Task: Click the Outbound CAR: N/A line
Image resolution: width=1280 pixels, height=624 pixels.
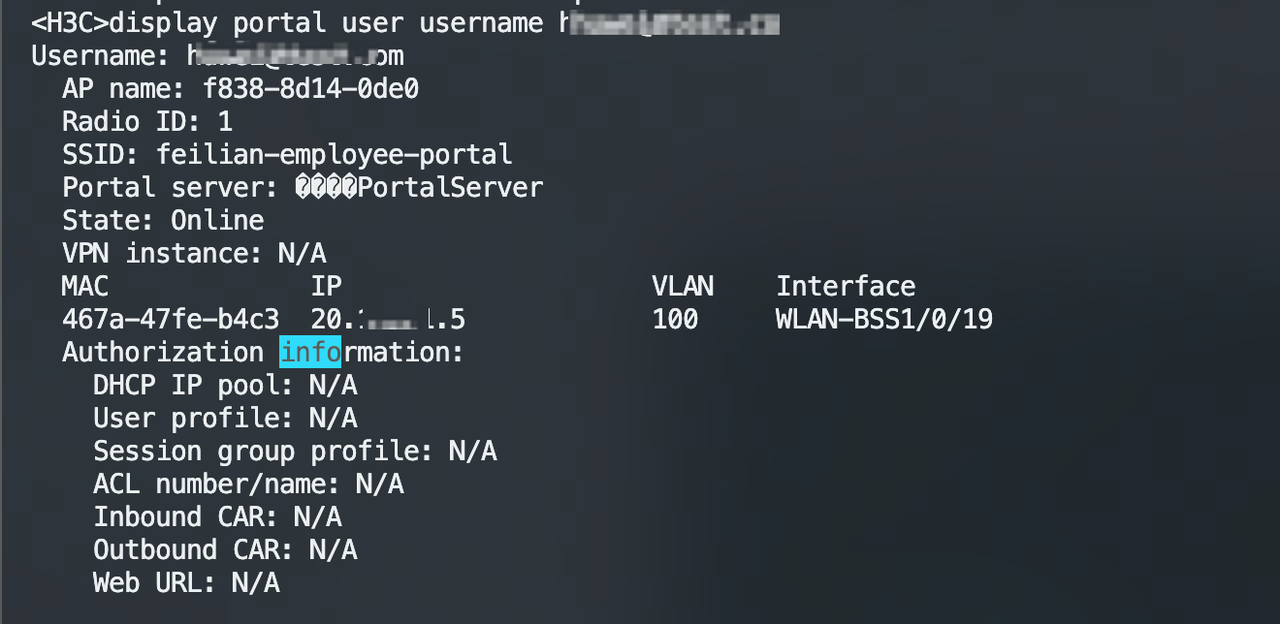Action: point(225,550)
